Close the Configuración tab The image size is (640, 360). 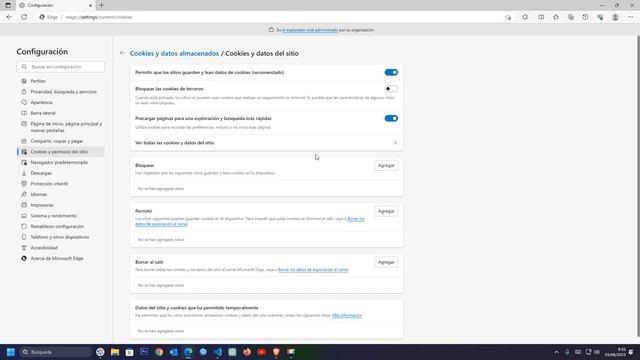(x=90, y=5)
